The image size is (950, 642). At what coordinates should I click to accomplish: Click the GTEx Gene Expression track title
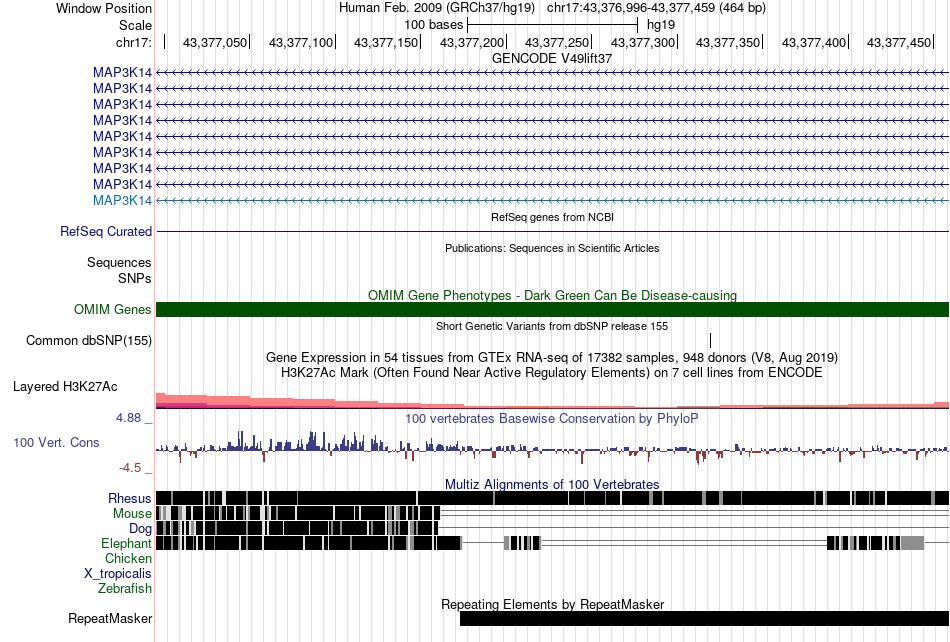[x=552, y=357]
